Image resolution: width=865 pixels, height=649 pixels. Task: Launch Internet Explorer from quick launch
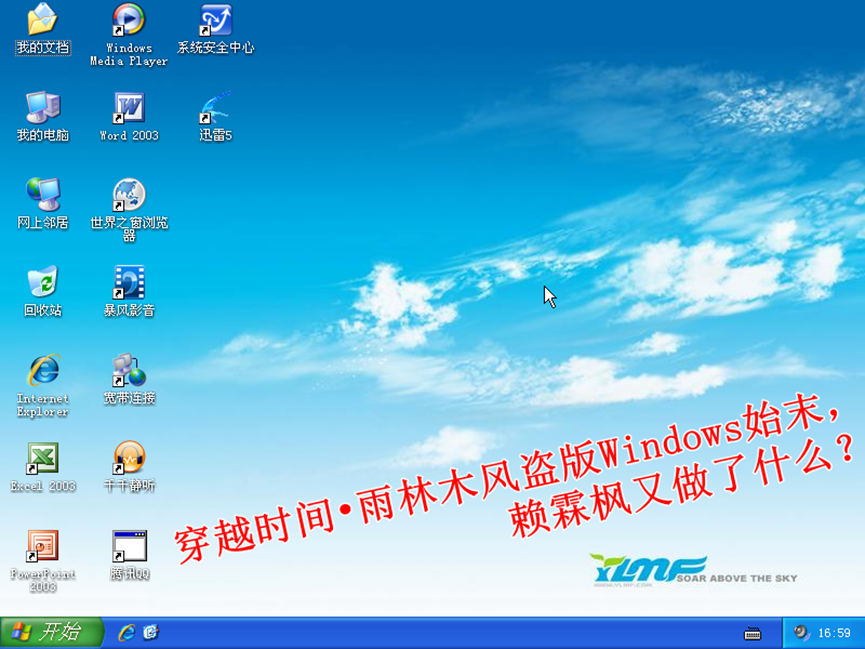point(127,632)
